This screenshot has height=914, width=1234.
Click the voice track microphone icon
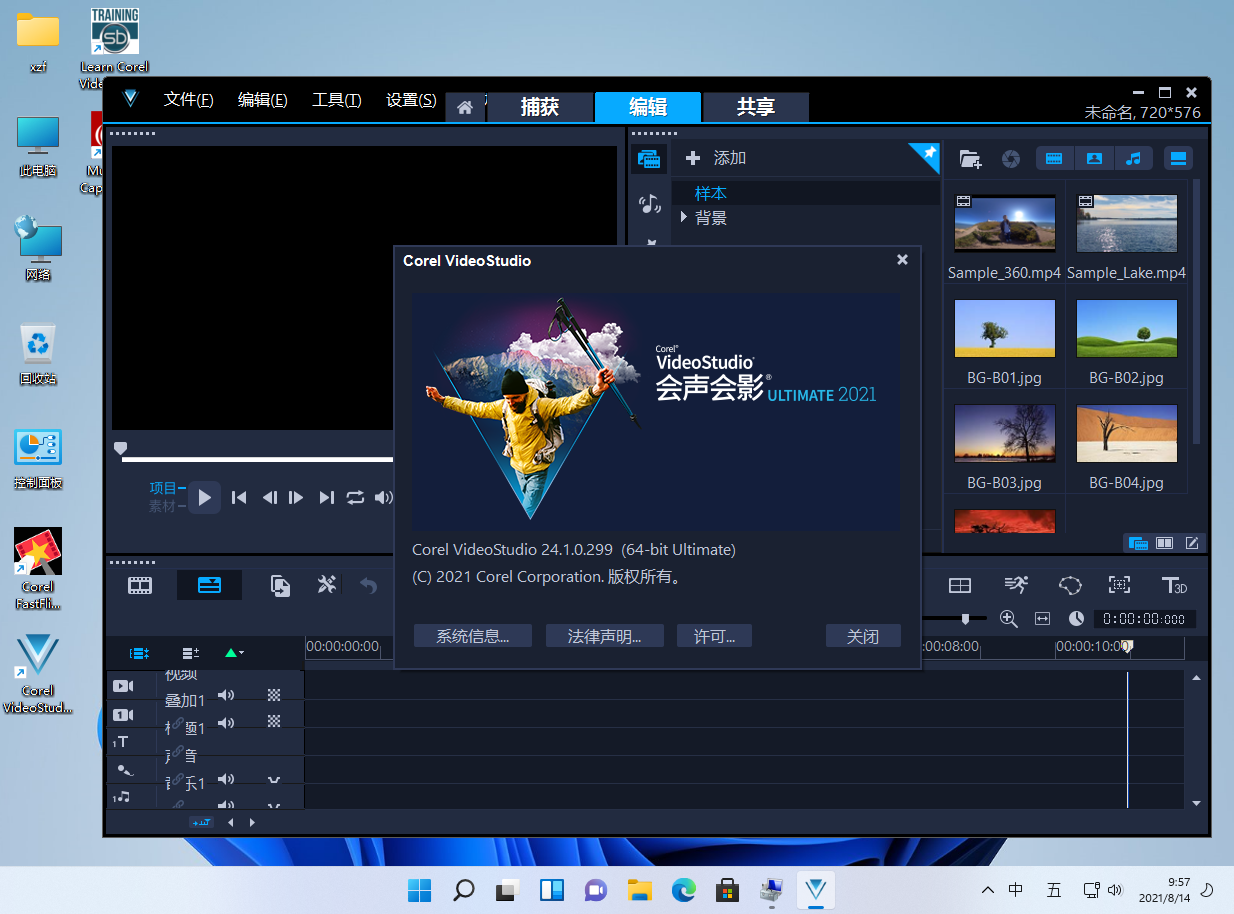coord(123,770)
